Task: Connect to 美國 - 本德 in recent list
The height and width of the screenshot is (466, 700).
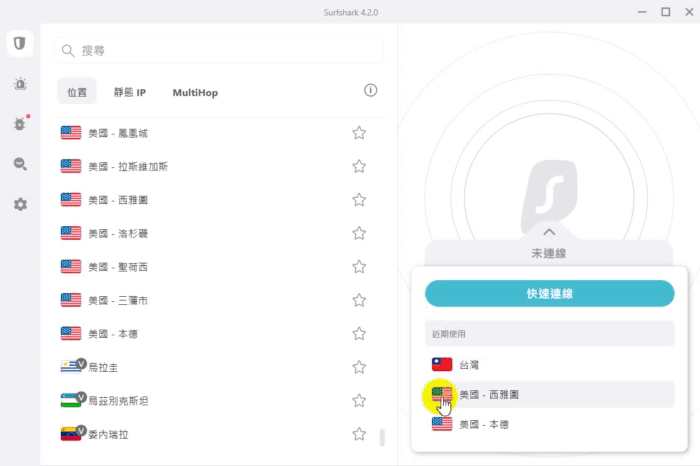Action: 550,424
